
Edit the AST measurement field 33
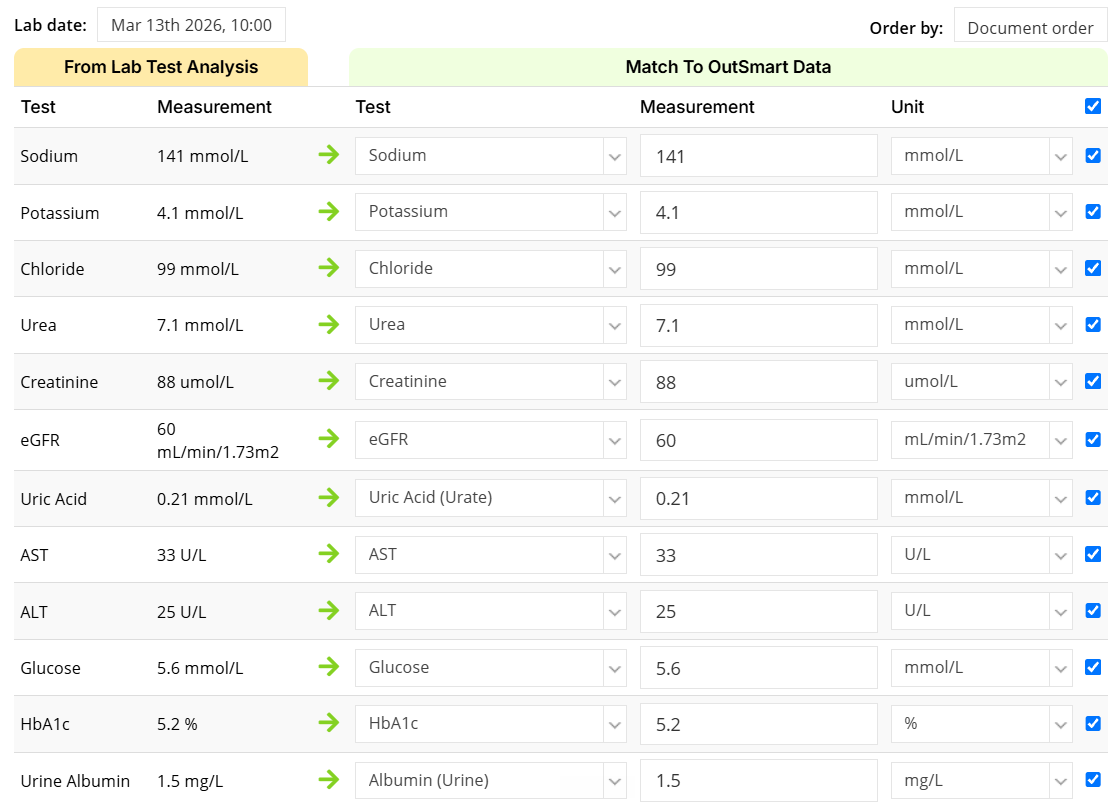coord(759,554)
